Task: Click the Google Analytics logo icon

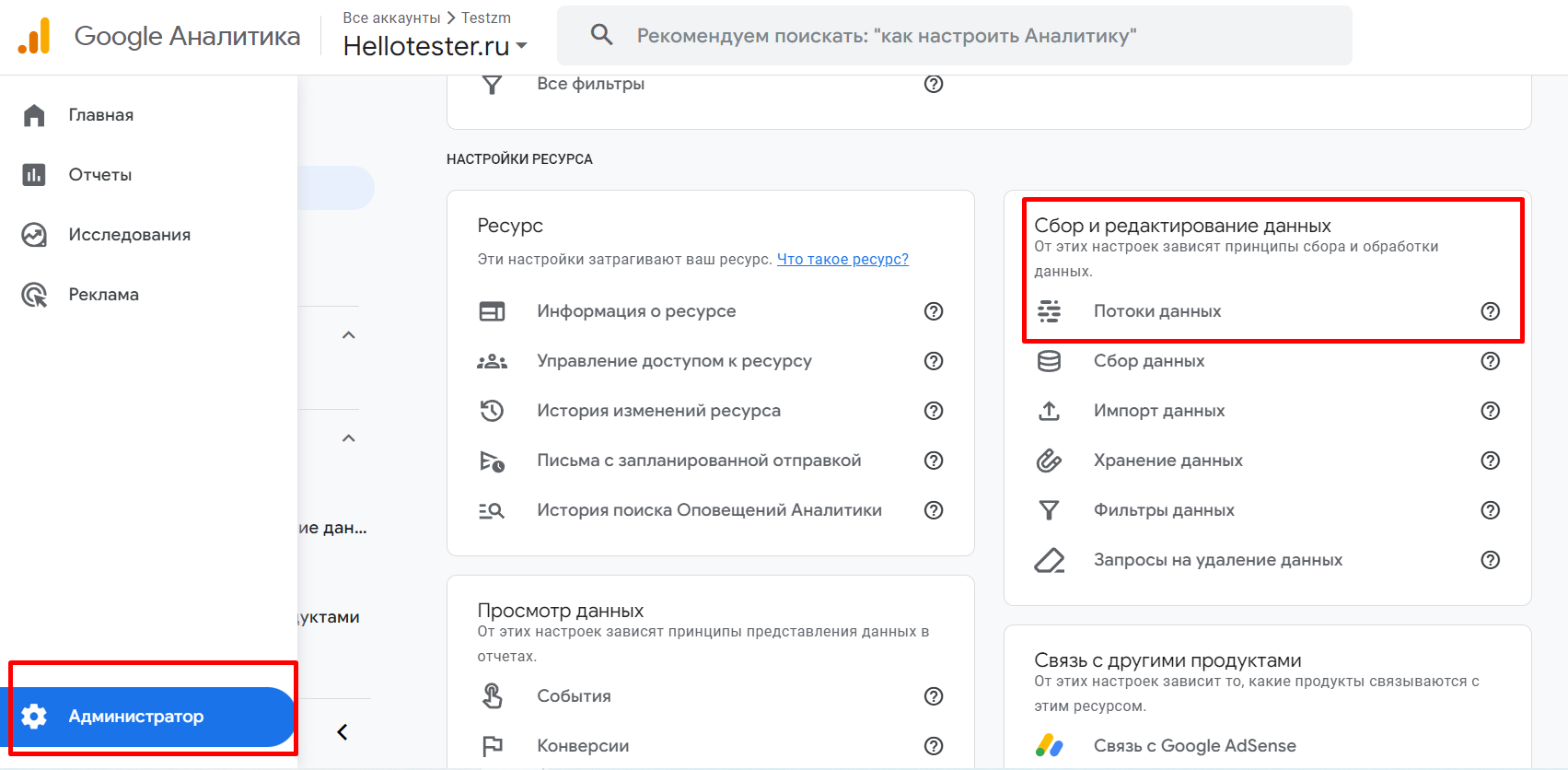Action: pos(34,36)
